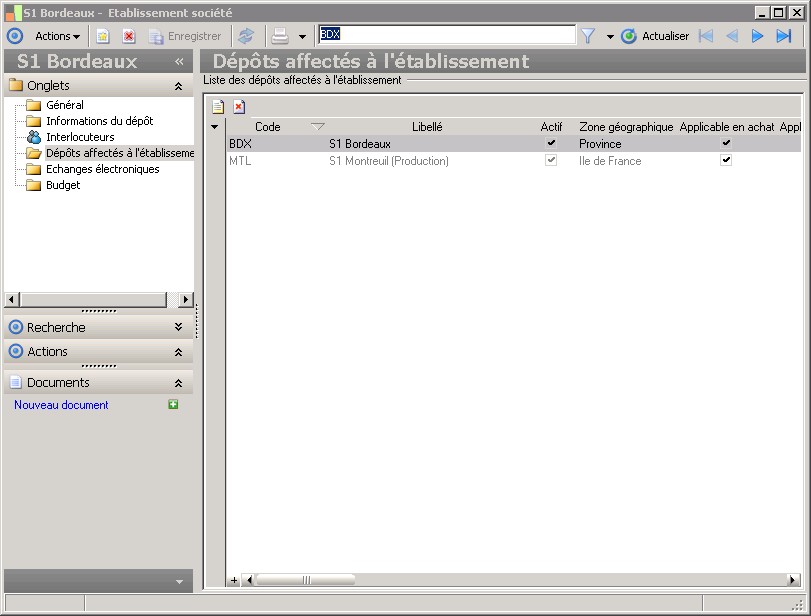Go to the first record
Screen dimensions: 811x616
(x=705, y=36)
